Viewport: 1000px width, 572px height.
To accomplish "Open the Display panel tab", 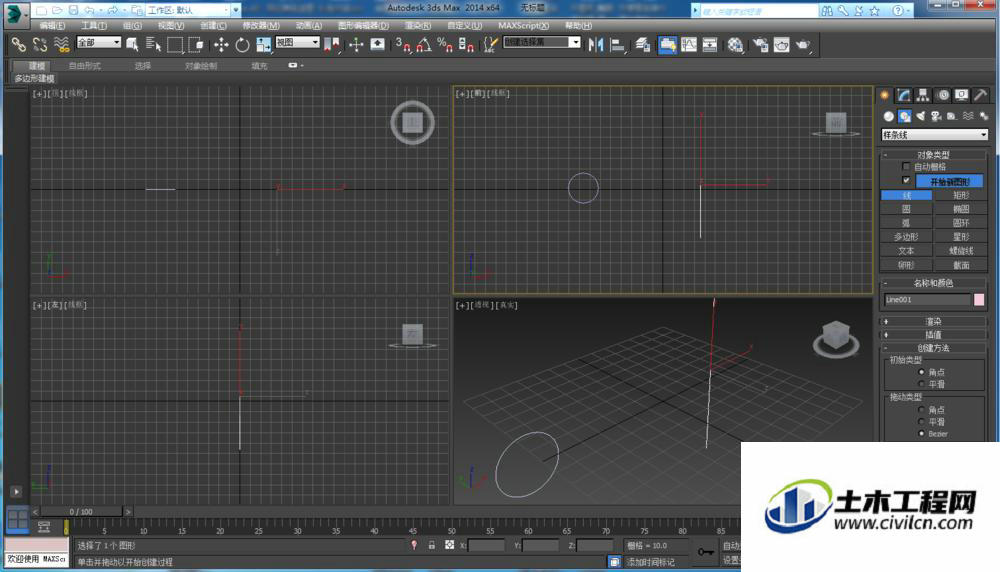I will coord(962,95).
